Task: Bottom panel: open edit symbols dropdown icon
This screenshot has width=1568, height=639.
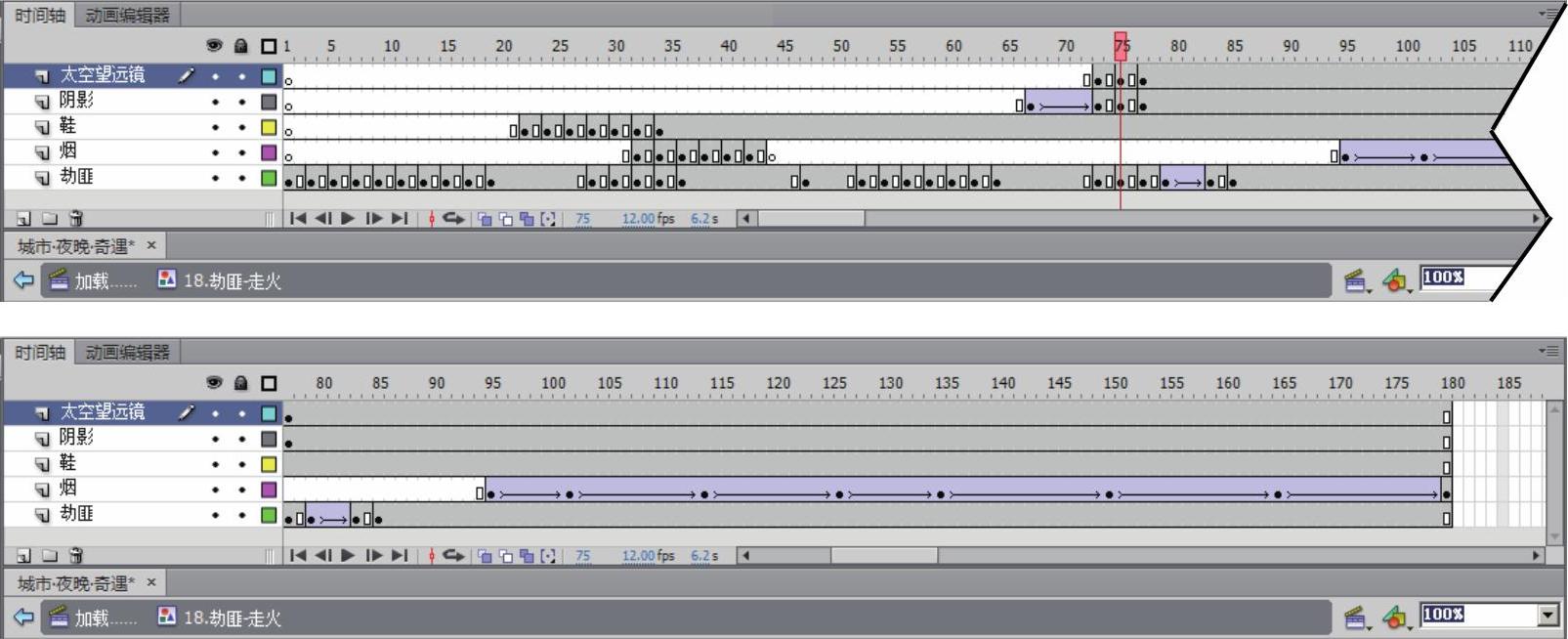Action: click(x=1397, y=618)
